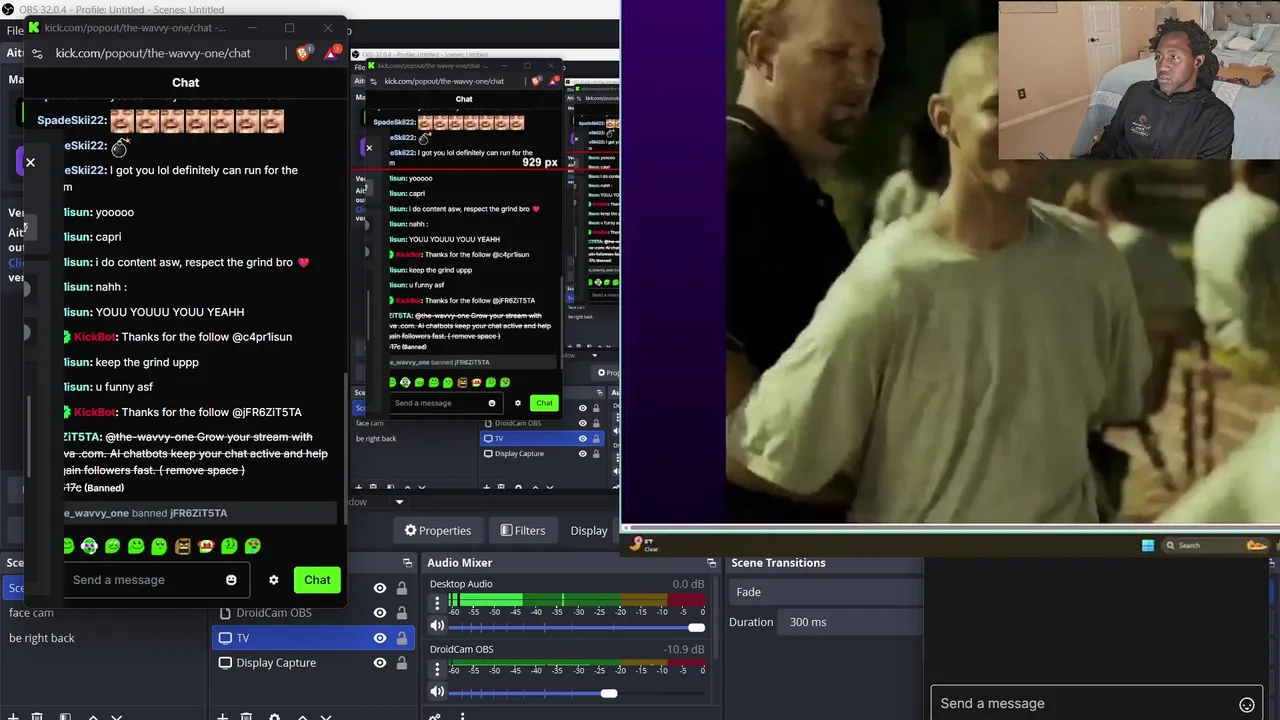
Task: Click KickBot name in @c4pr1isun follow message
Action: (95, 337)
